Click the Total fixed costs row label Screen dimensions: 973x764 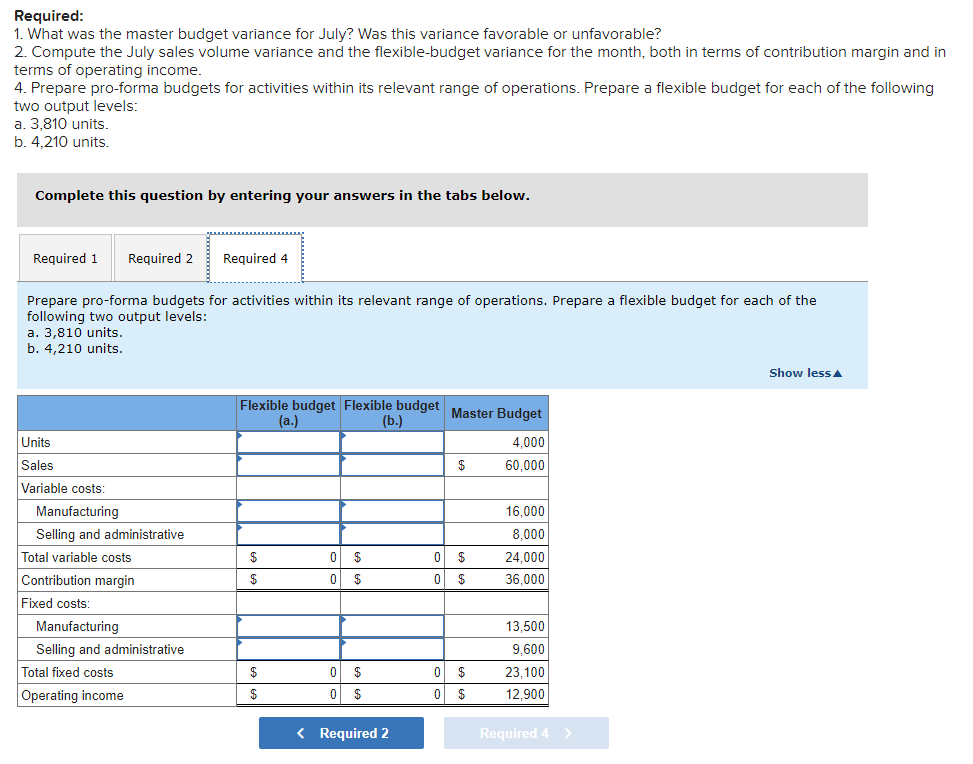pos(67,672)
